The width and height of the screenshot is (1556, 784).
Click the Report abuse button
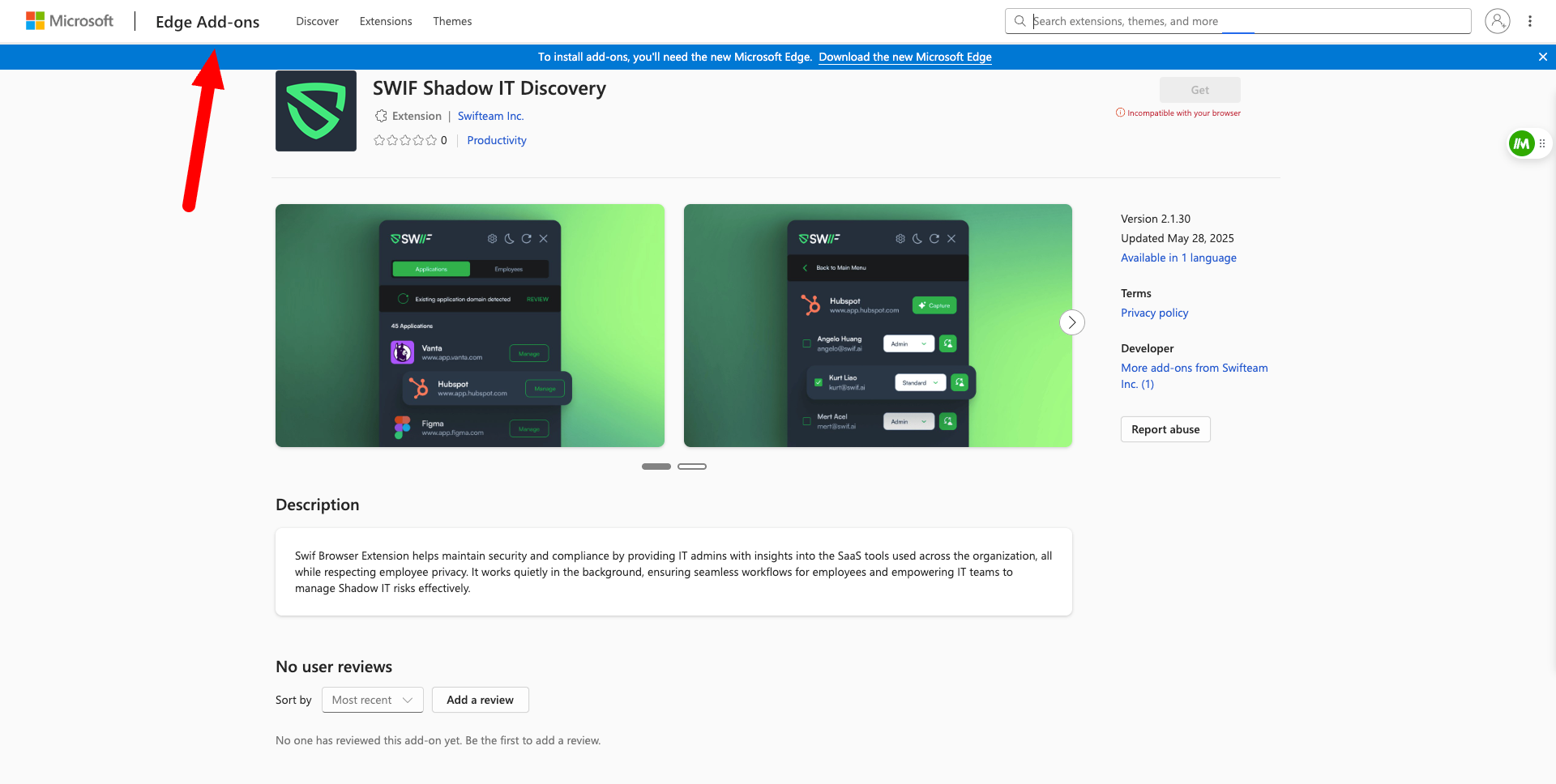pyautogui.click(x=1165, y=429)
